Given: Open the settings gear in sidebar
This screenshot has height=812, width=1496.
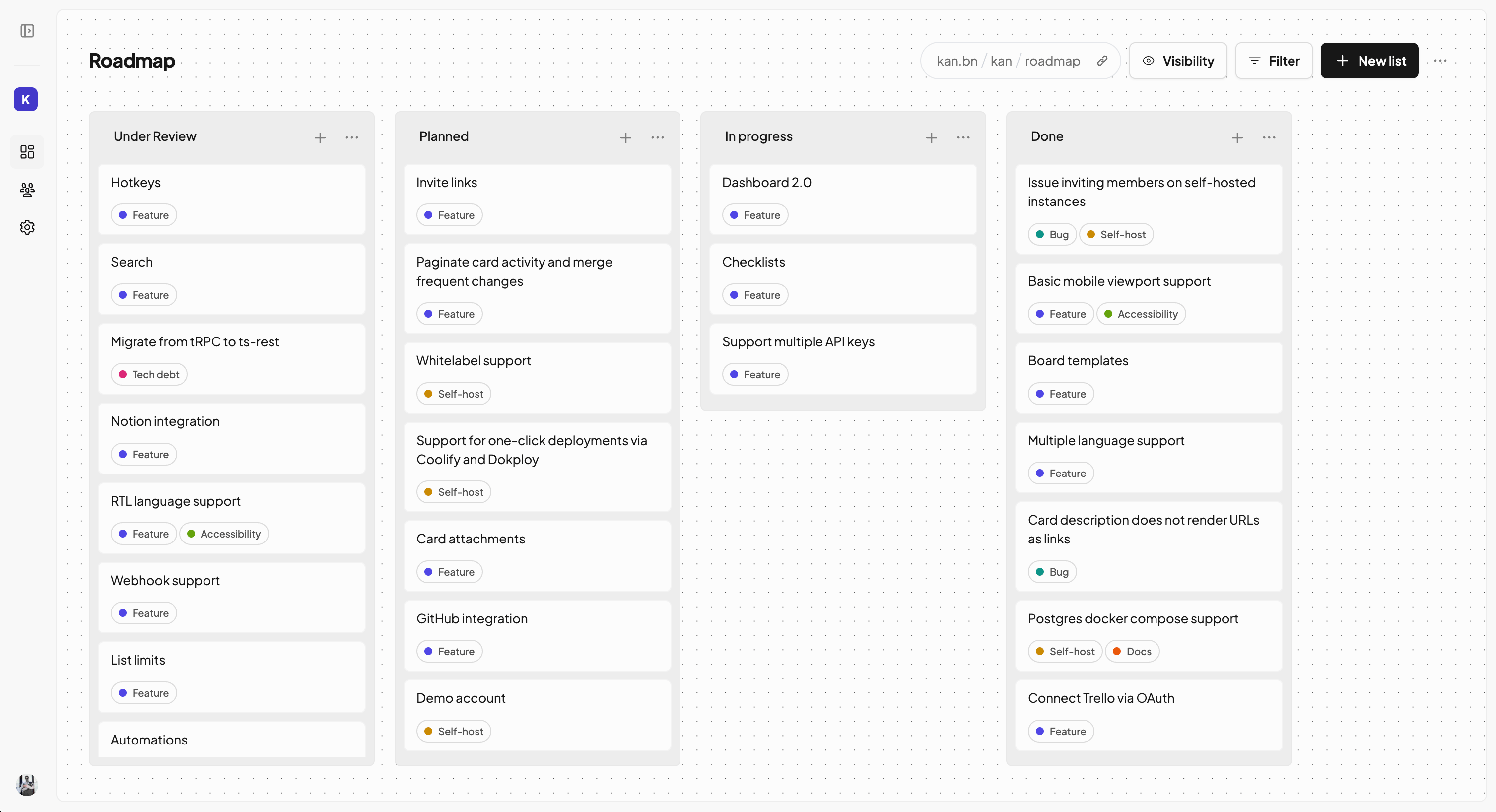Looking at the screenshot, I should [27, 227].
